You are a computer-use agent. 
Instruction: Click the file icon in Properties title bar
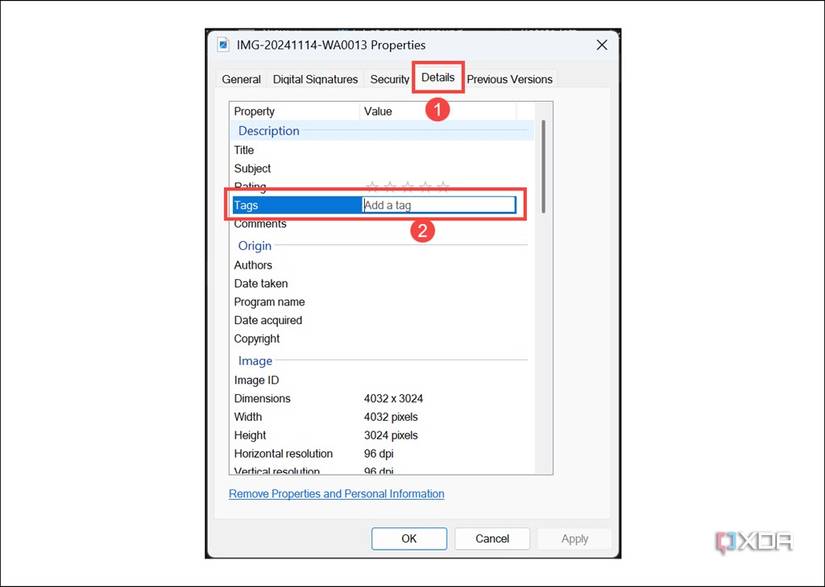click(223, 45)
